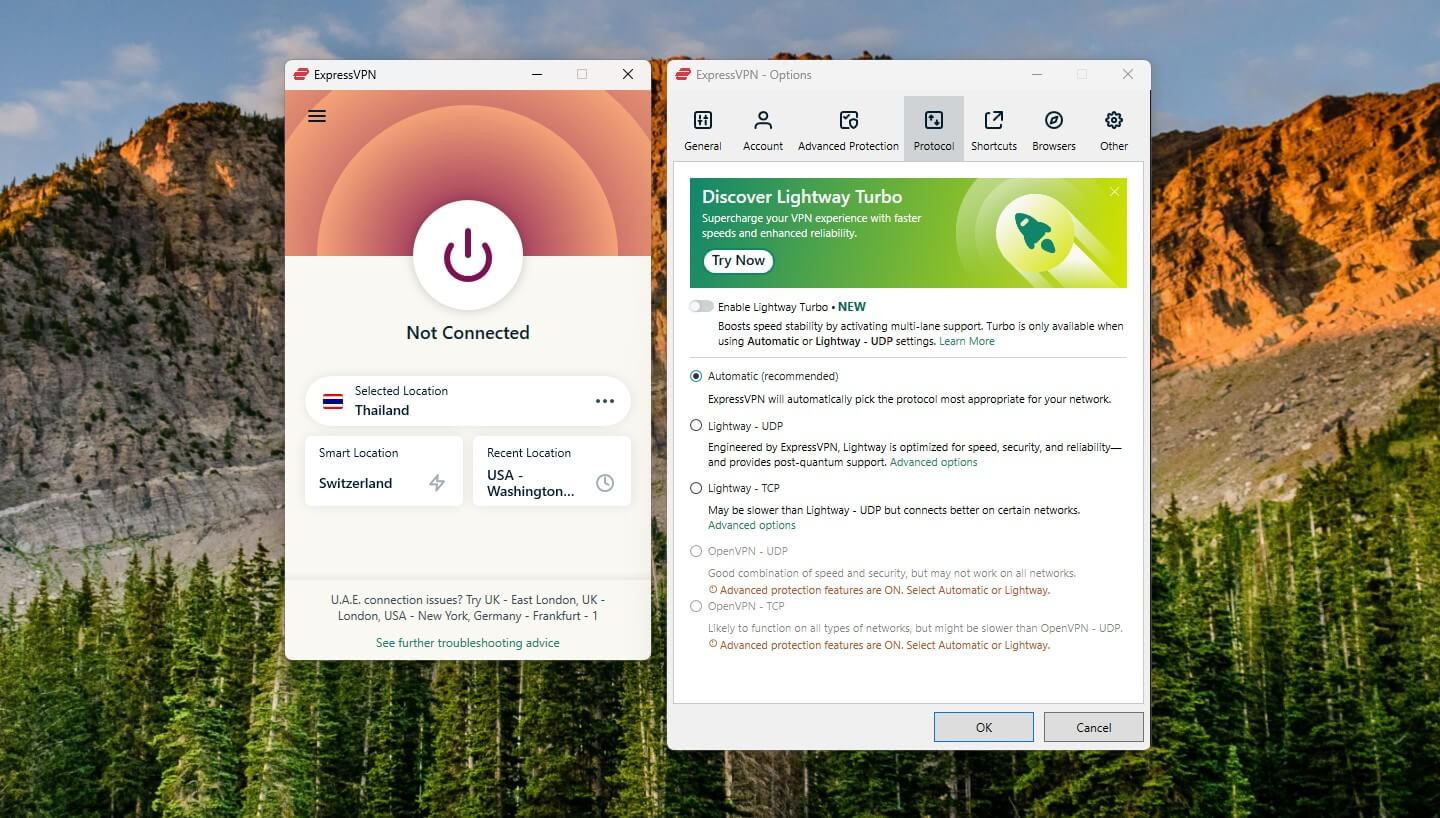Open the General settings tab
This screenshot has height=818, width=1440.
(x=703, y=130)
